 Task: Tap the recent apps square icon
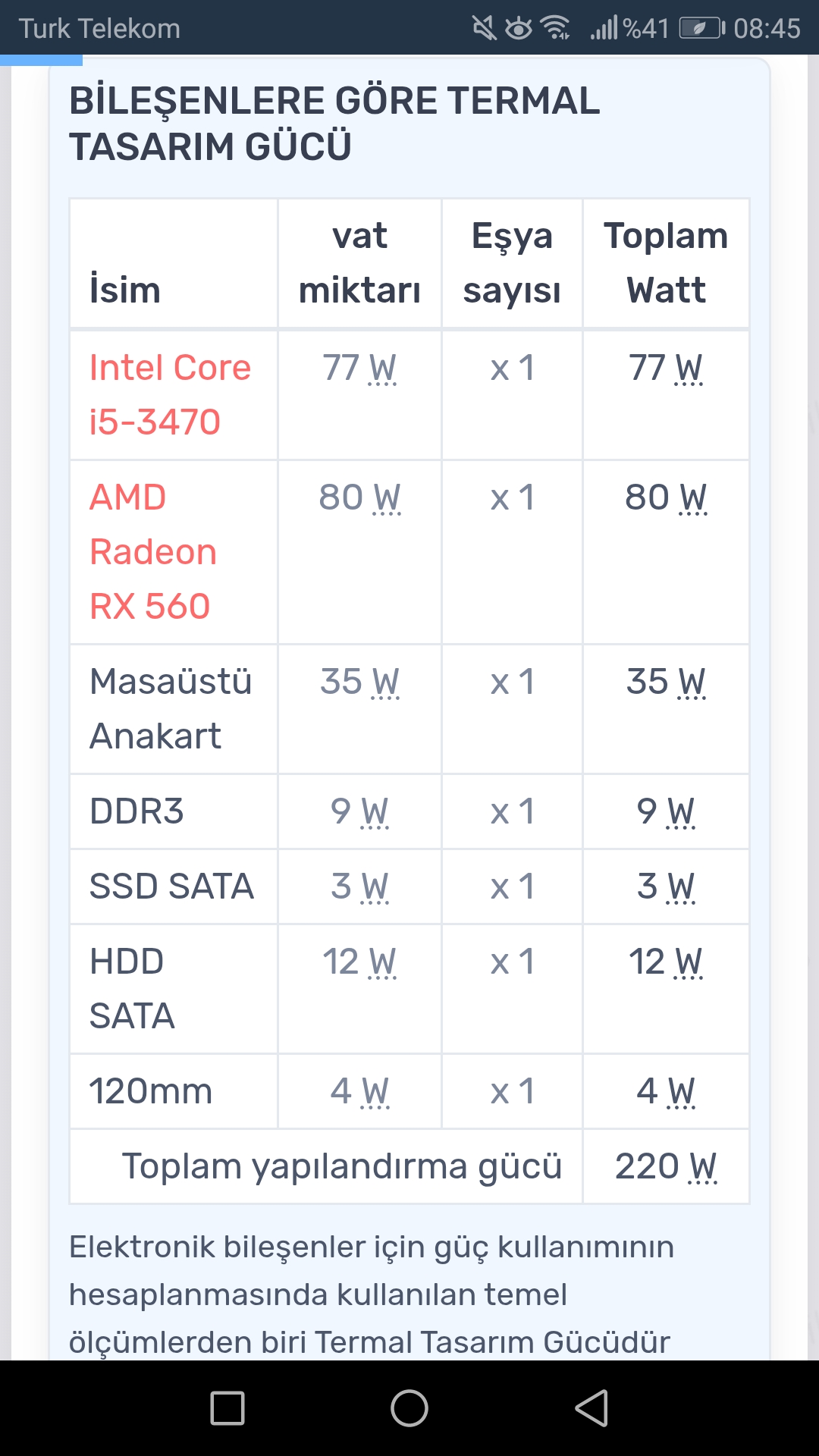click(227, 1408)
